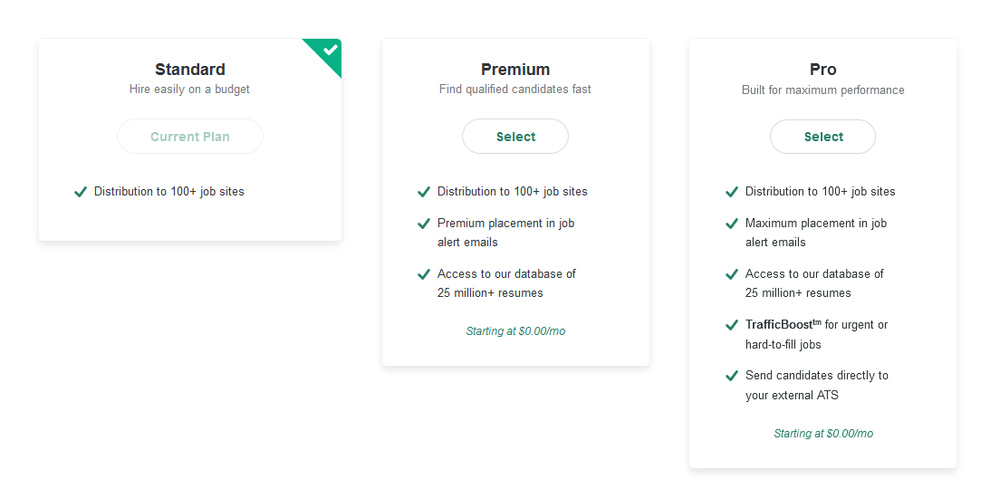Click the Premium plan heading
Screen dimensions: 1000x487
(x=515, y=70)
